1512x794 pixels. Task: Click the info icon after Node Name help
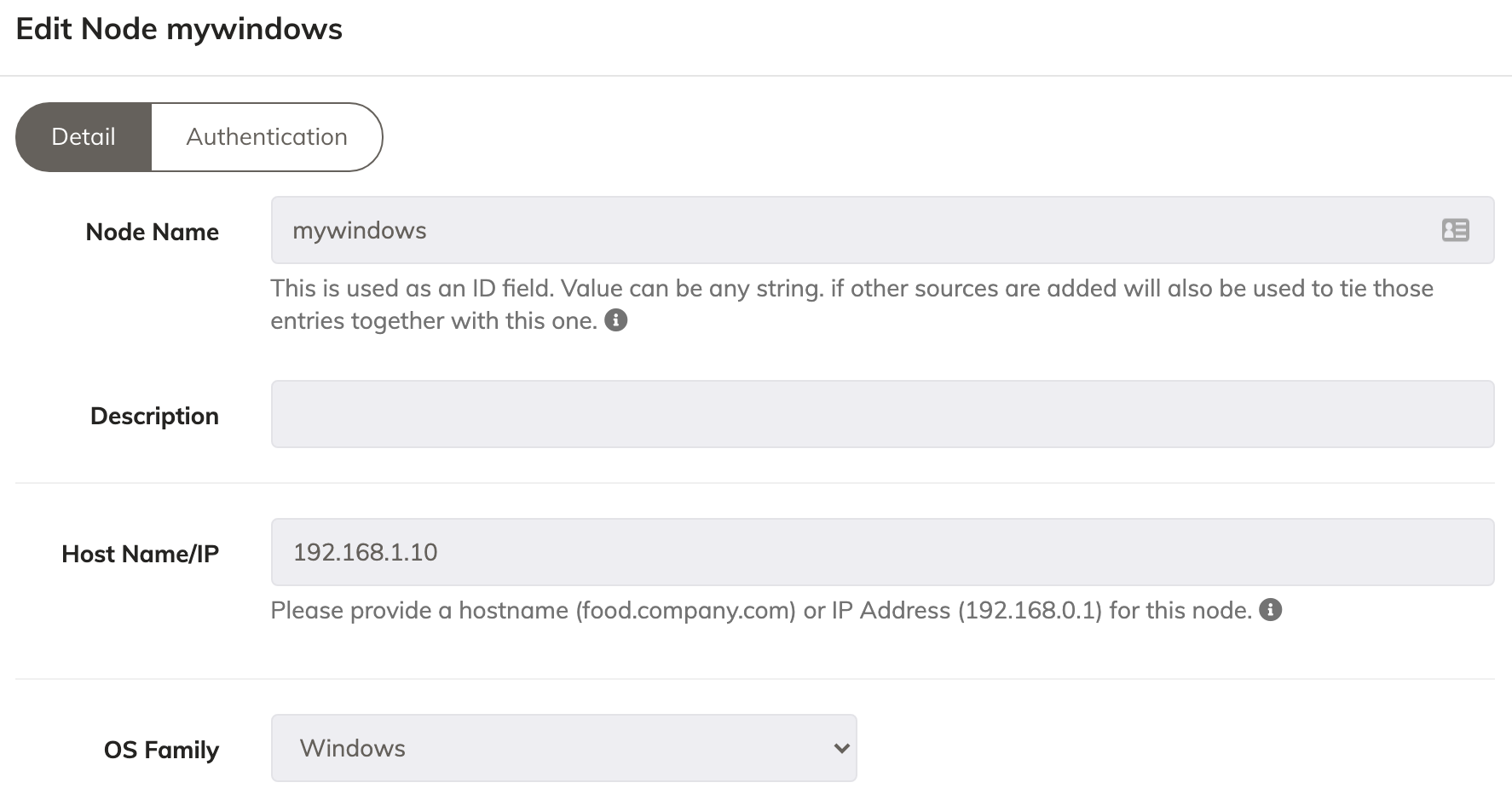coord(615,320)
